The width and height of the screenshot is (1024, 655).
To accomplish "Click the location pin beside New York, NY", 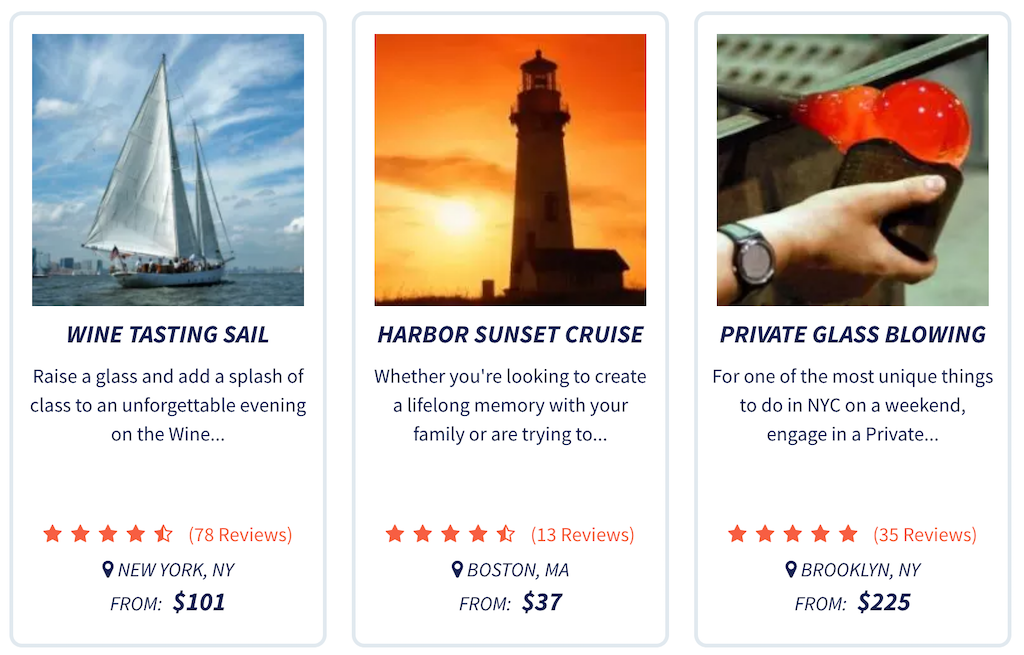I will click(108, 569).
